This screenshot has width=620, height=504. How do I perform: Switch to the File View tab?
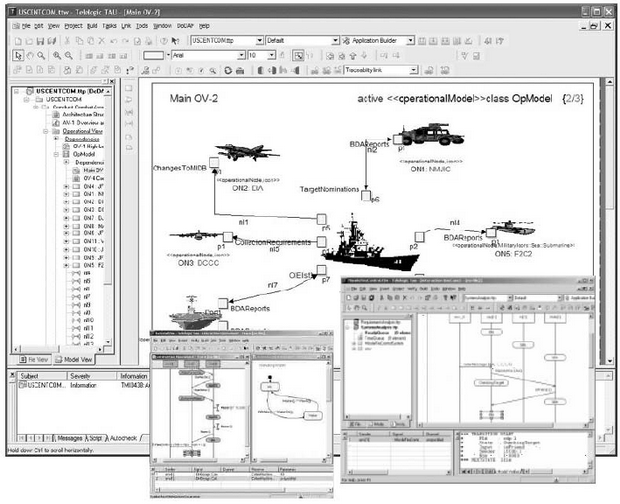coord(38,358)
